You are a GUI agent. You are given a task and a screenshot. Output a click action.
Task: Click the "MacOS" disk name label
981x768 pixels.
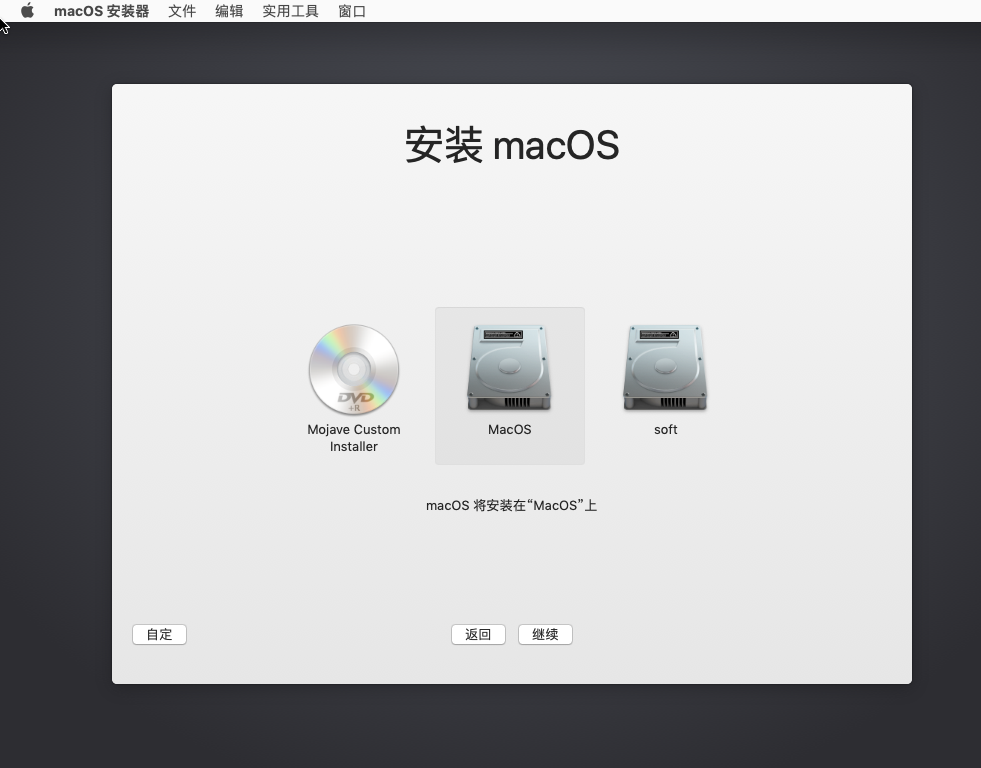(509, 430)
